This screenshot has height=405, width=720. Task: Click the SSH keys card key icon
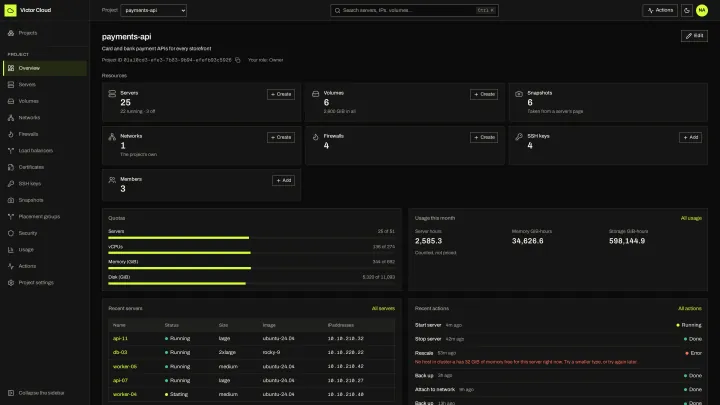coord(519,137)
